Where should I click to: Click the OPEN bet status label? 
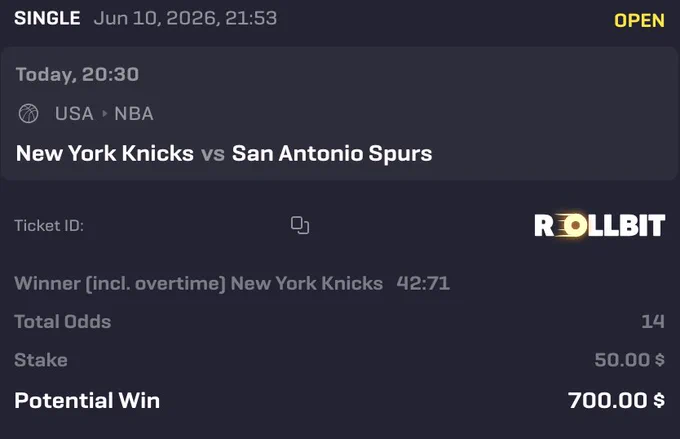pyautogui.click(x=639, y=20)
